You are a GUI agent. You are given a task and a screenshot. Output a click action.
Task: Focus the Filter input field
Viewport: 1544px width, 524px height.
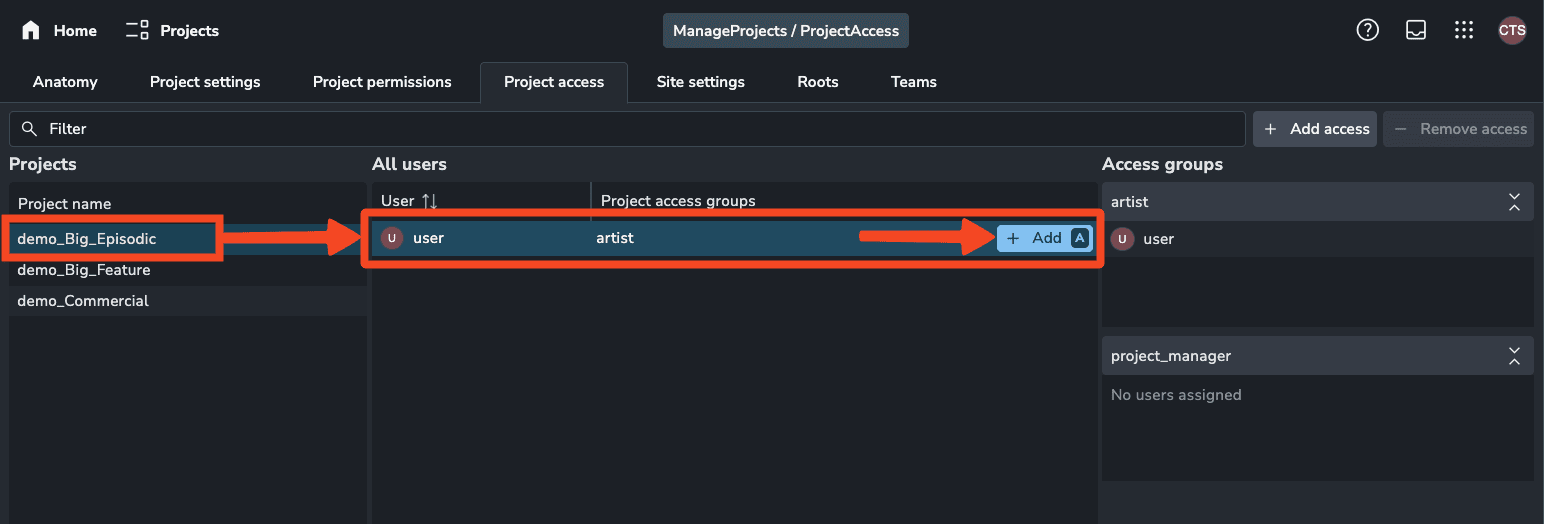coord(627,129)
